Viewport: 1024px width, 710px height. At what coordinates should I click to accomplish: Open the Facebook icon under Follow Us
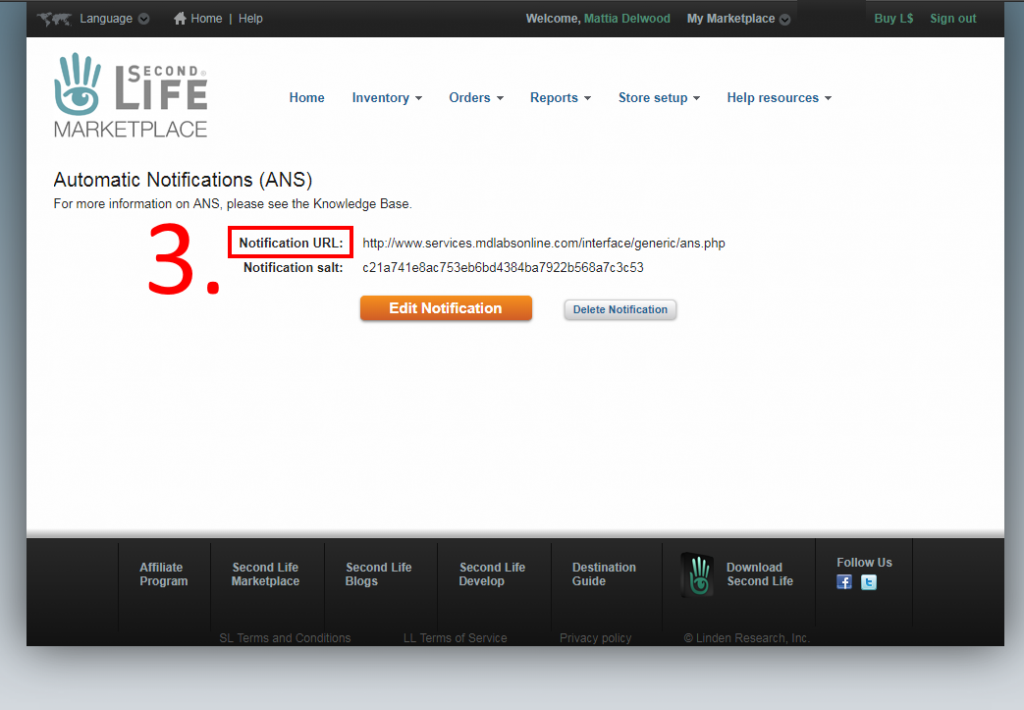coord(844,582)
